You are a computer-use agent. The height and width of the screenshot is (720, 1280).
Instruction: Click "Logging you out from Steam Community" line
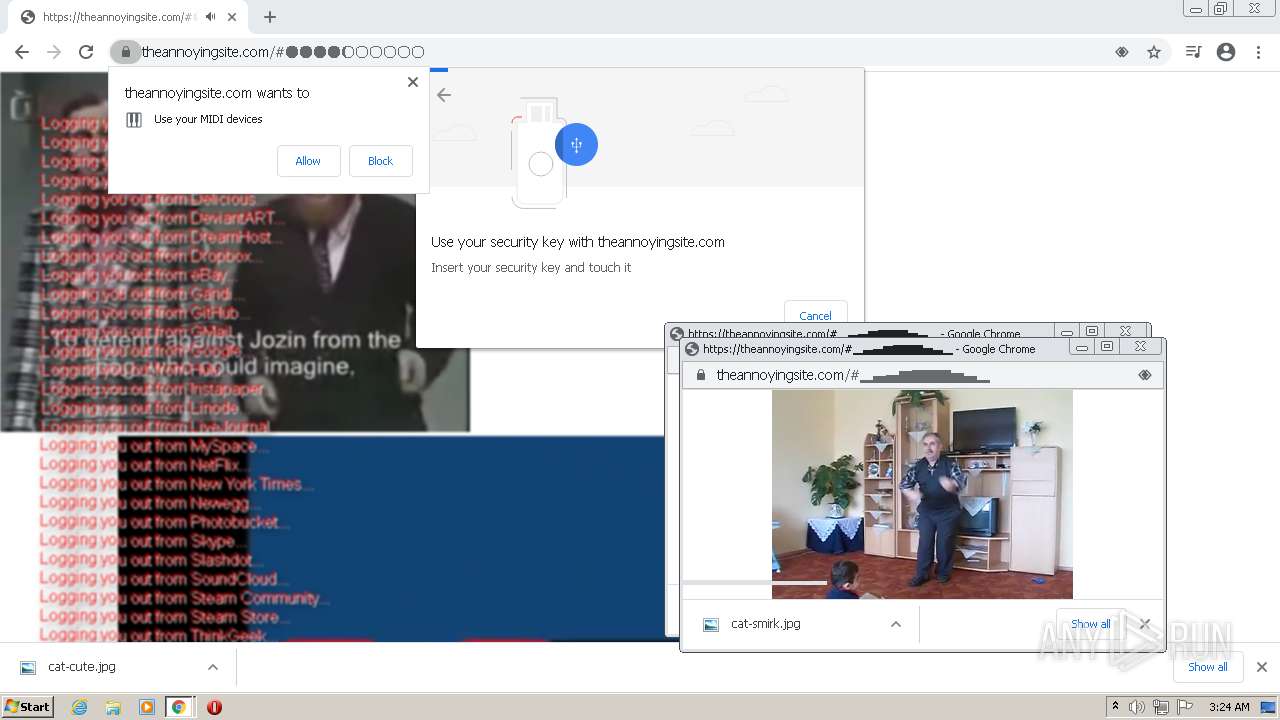(x=184, y=598)
